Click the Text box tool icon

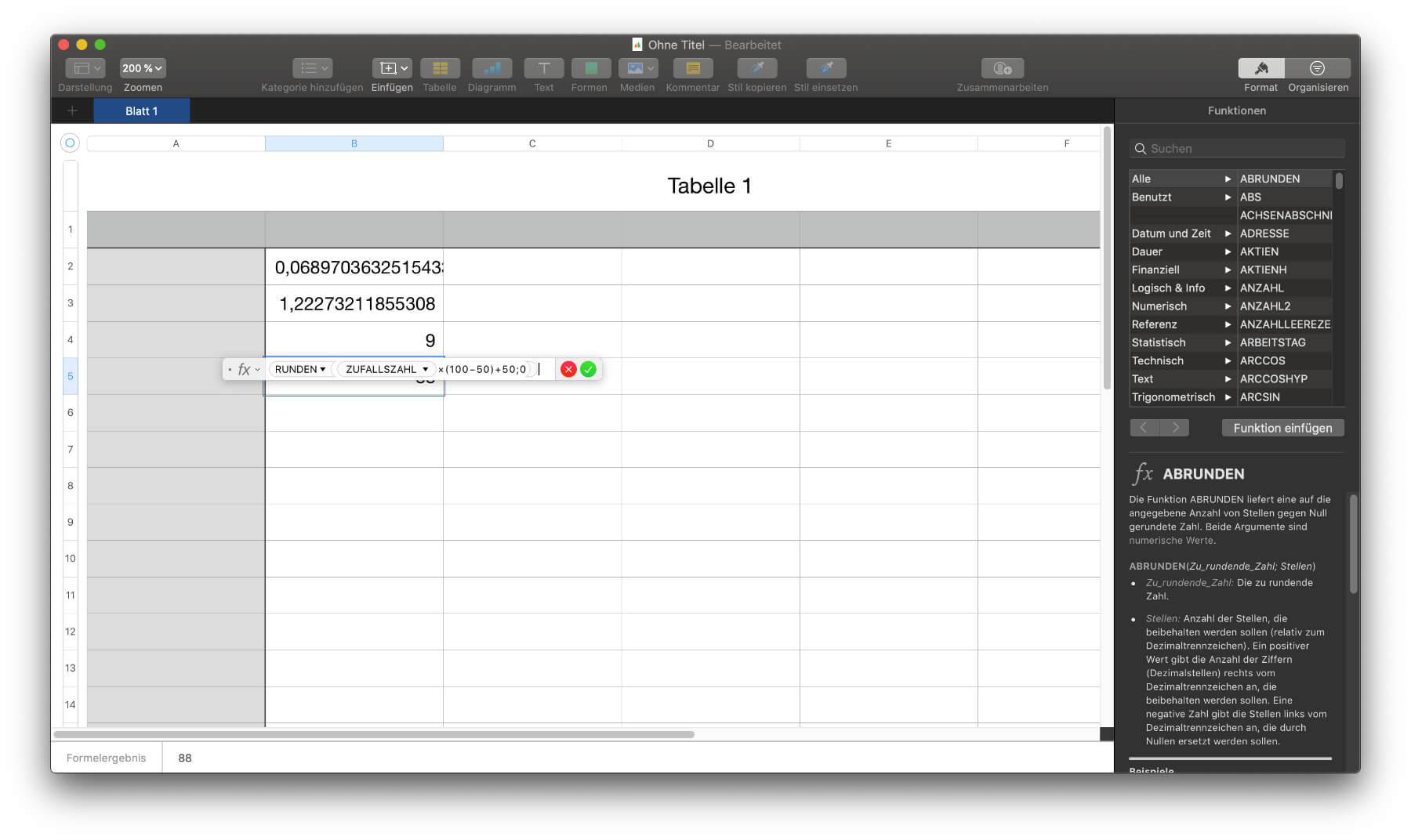tap(543, 69)
